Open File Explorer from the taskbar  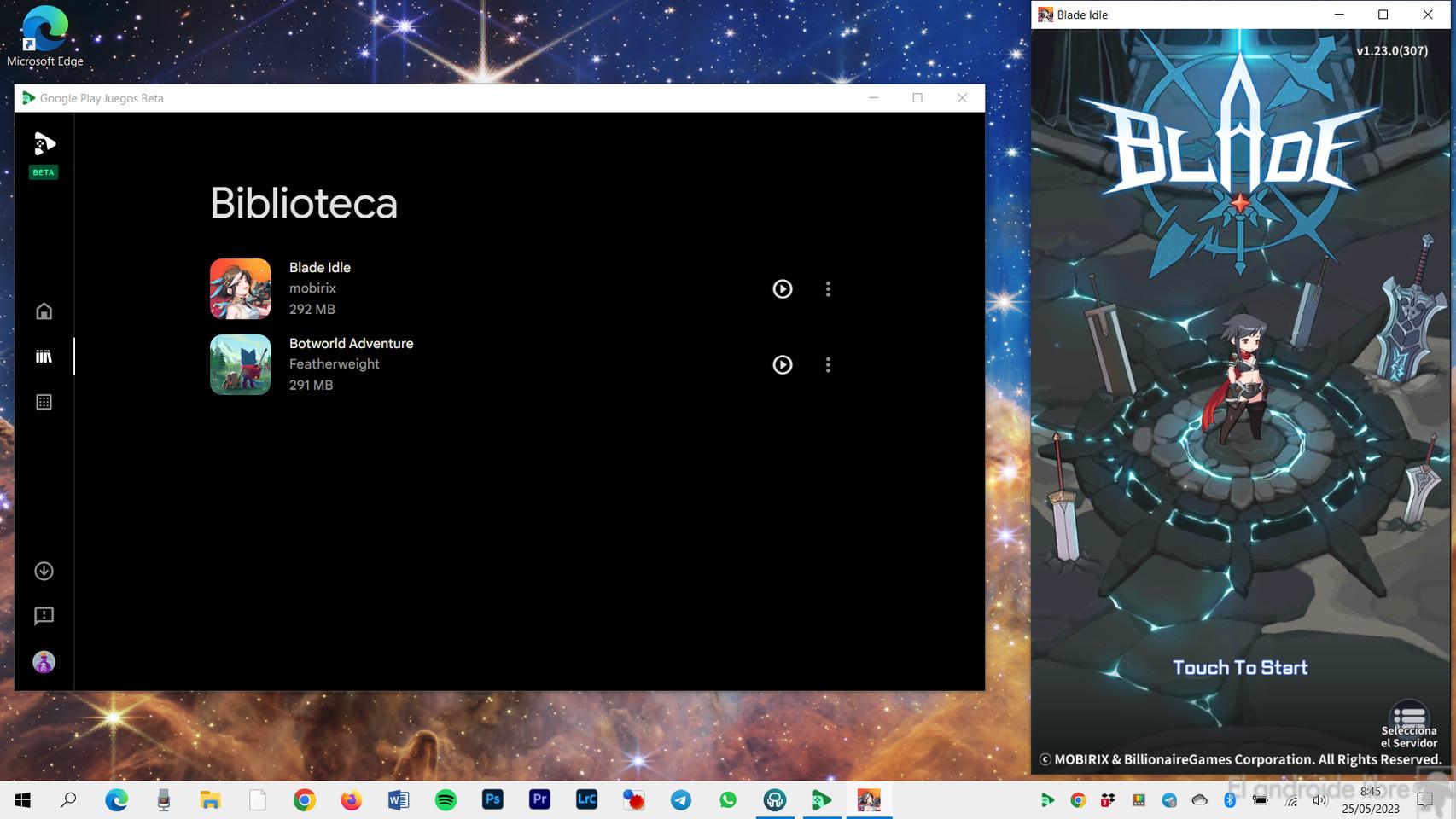click(210, 800)
